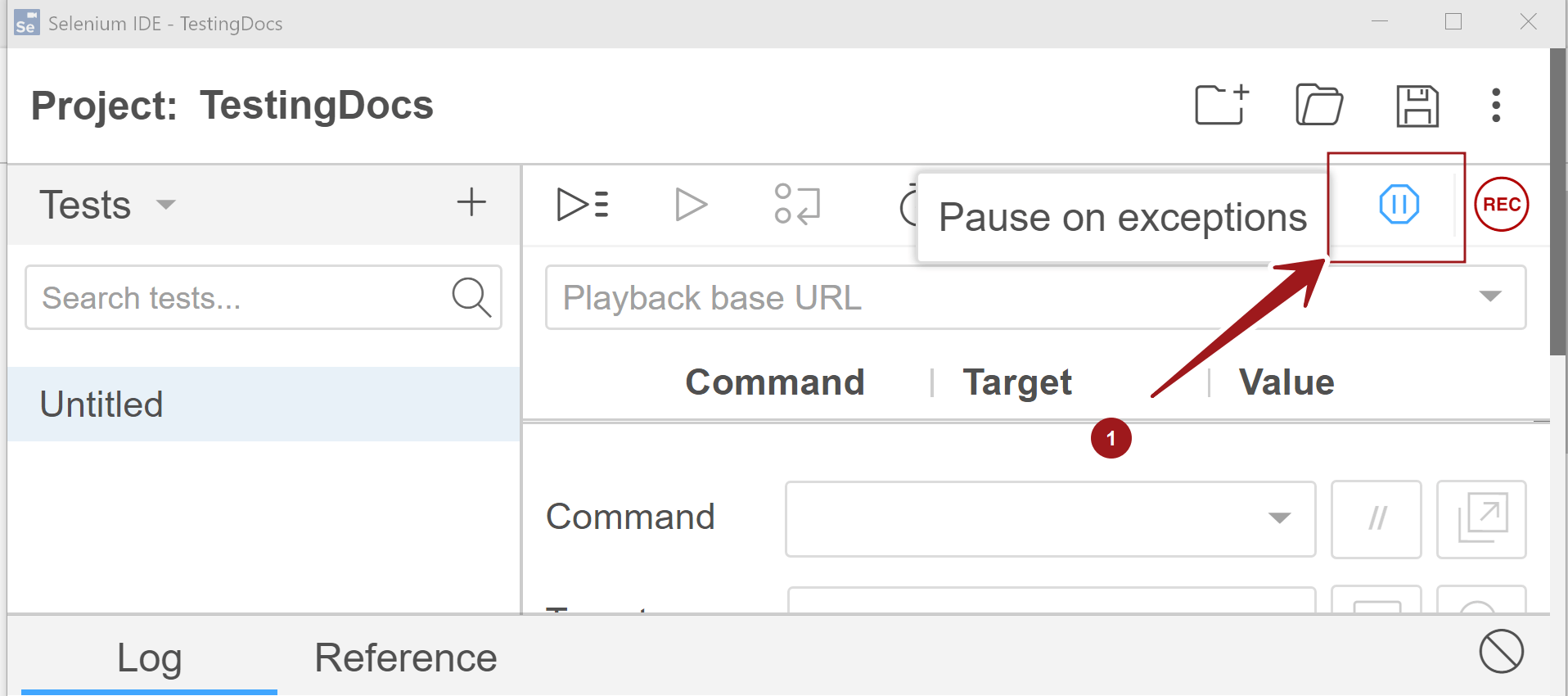
Task: Select the Untitled test
Action: (x=101, y=403)
